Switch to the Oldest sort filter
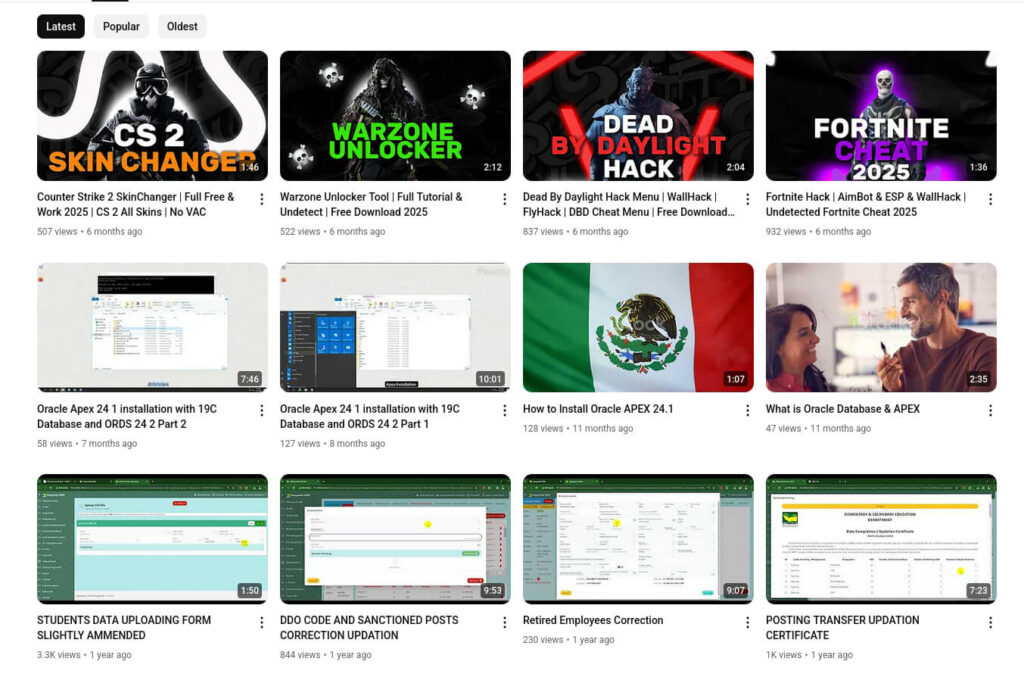1024x674 pixels. pyautogui.click(x=182, y=27)
